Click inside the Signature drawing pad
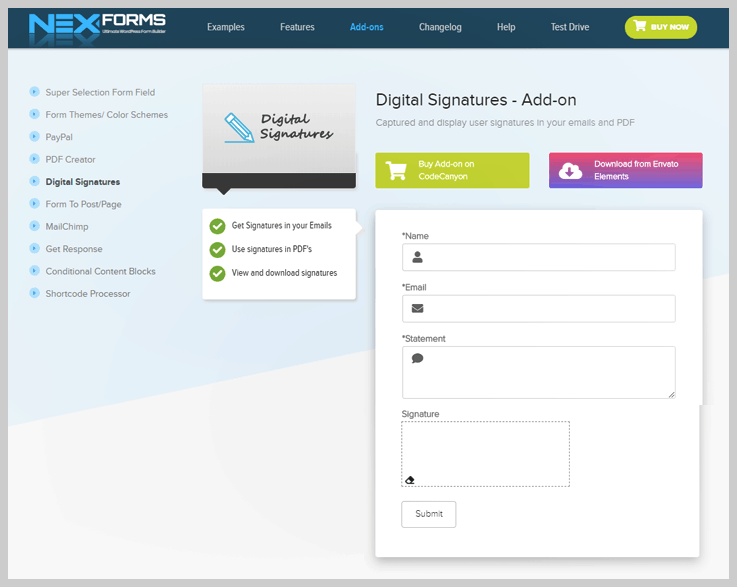The height and width of the screenshot is (587, 737). coord(486,454)
